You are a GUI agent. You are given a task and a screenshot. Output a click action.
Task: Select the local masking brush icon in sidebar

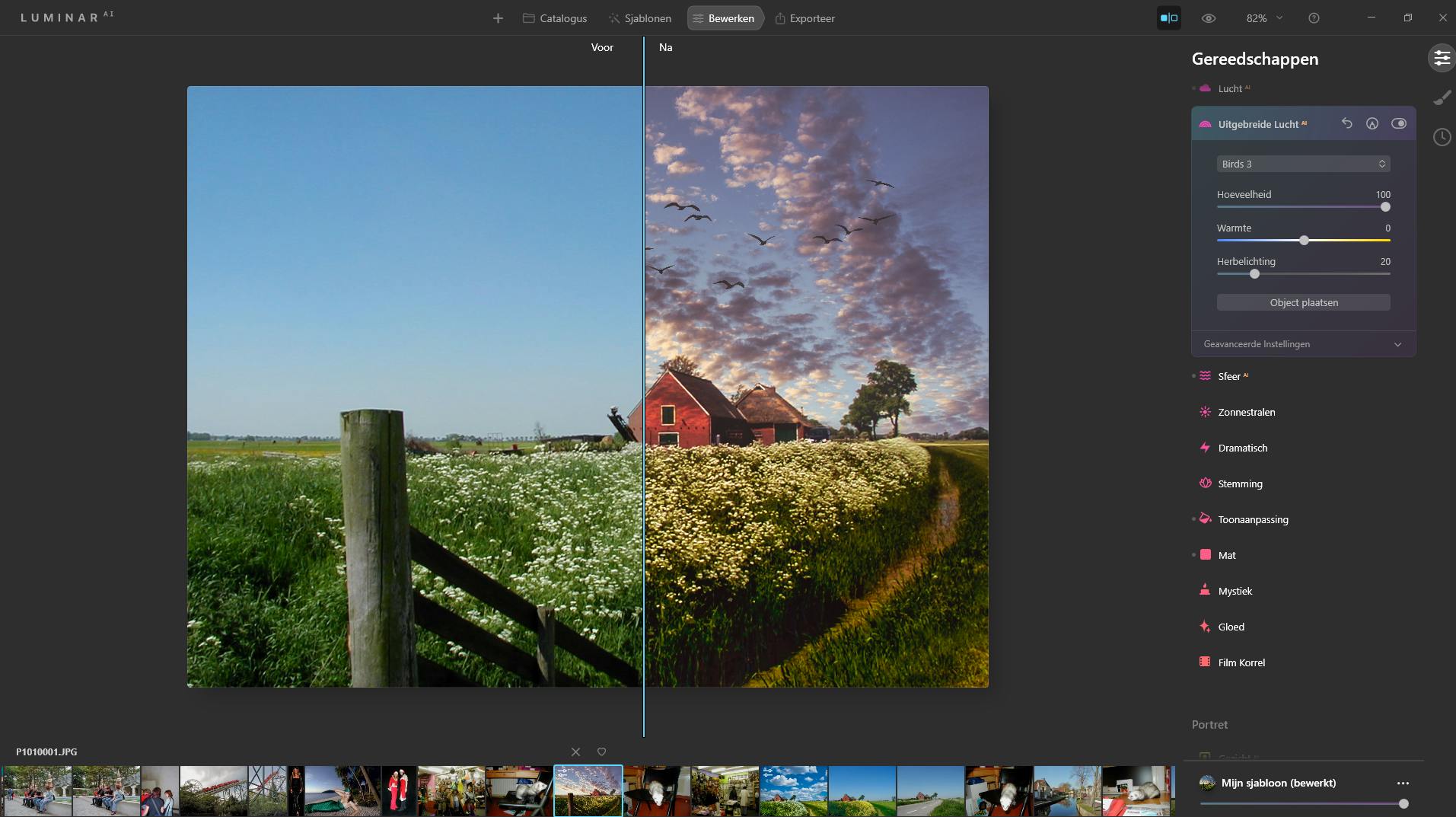pyautogui.click(x=1442, y=97)
